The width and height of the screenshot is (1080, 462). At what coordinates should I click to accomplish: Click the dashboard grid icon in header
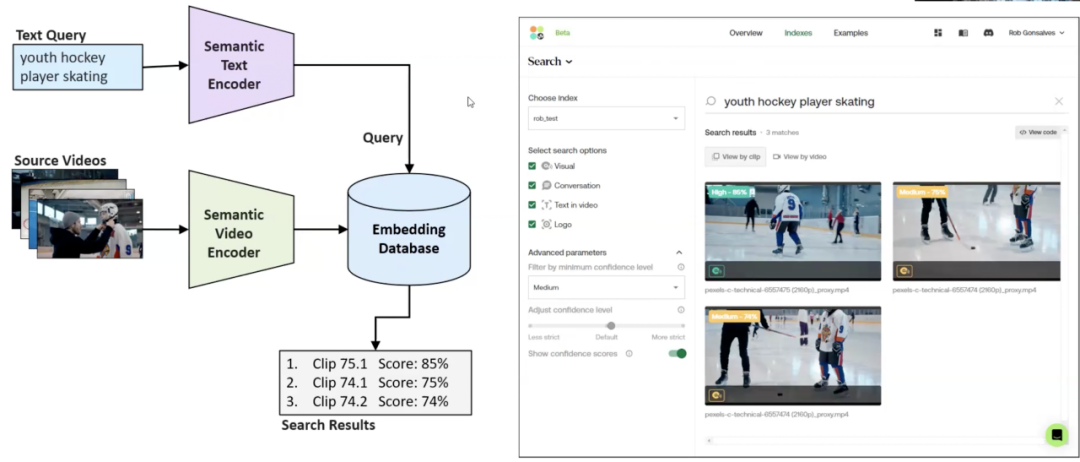938,33
